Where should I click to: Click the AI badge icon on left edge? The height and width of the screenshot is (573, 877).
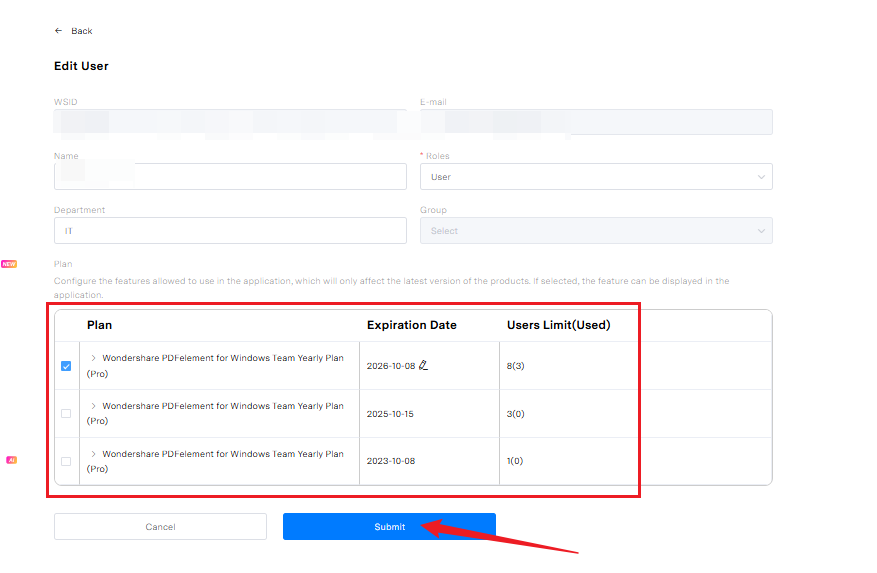[x=11, y=460]
